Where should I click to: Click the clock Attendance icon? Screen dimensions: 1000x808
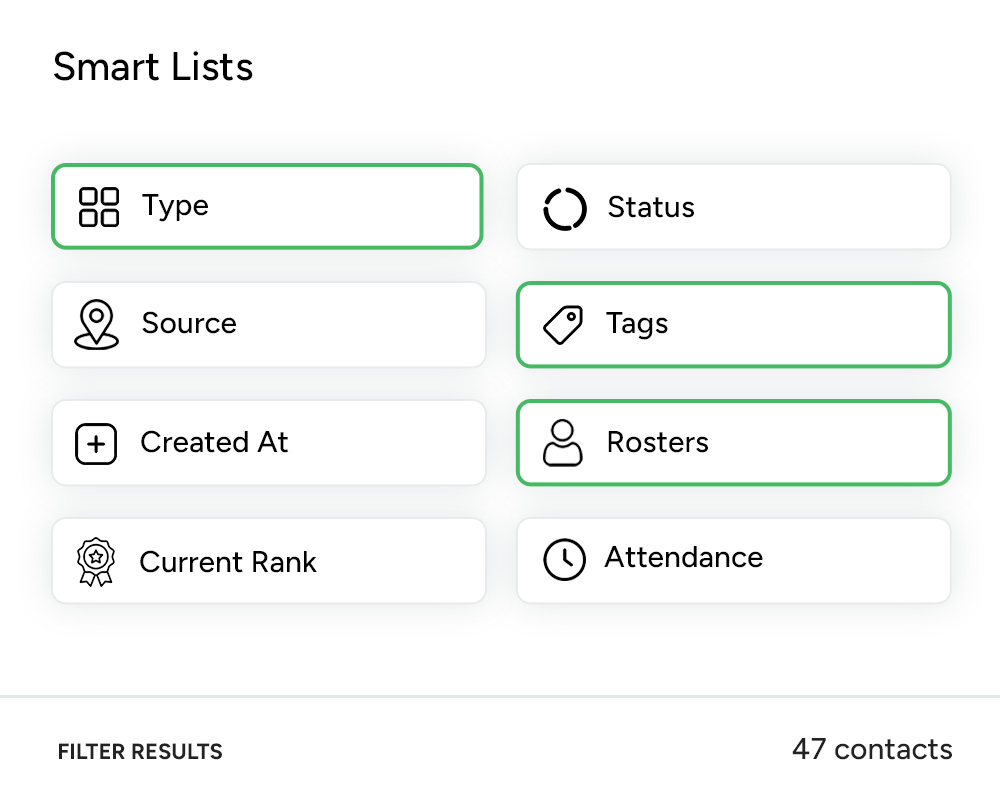[x=564, y=560]
